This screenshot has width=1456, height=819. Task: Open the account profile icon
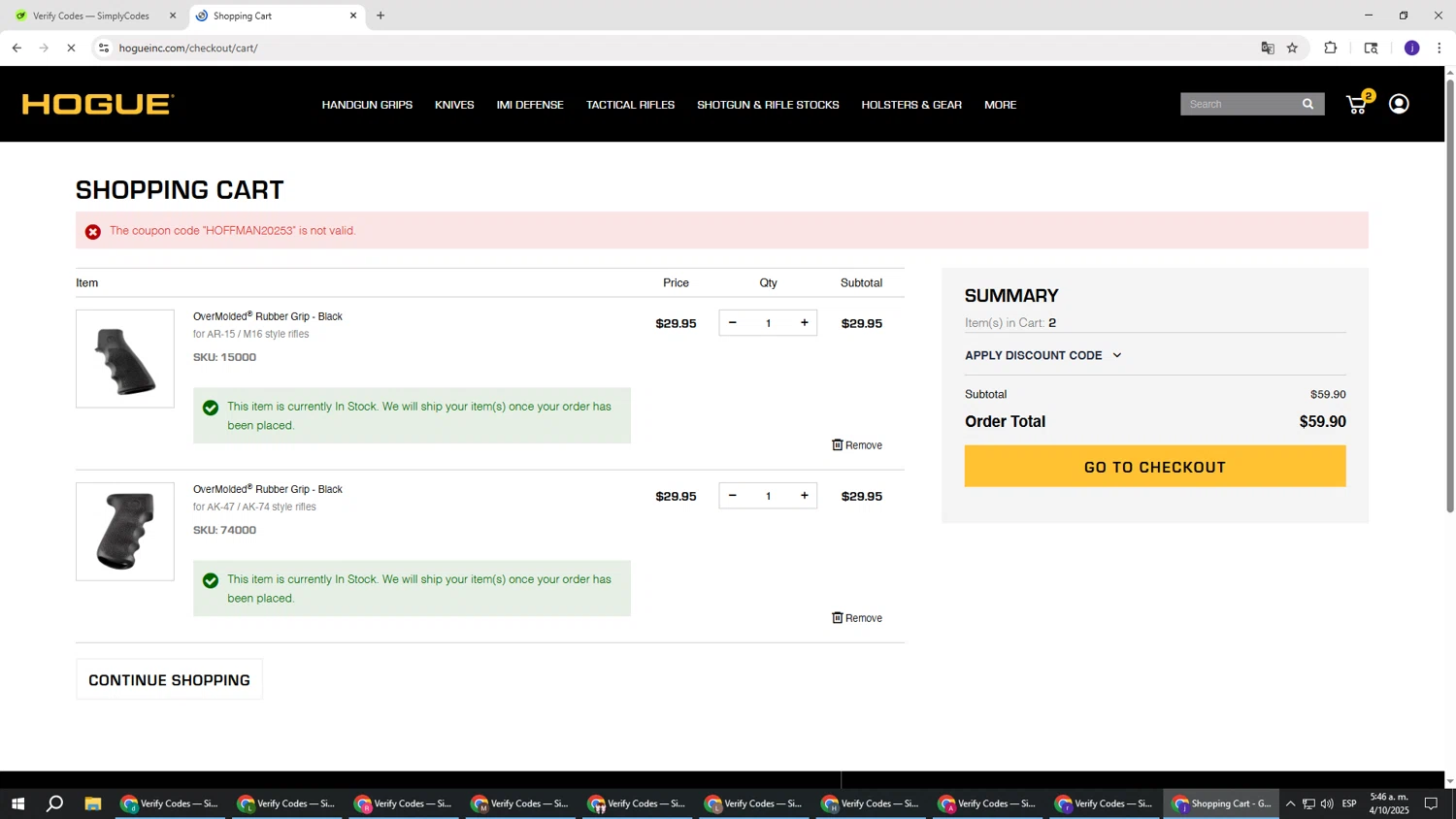[x=1399, y=104]
